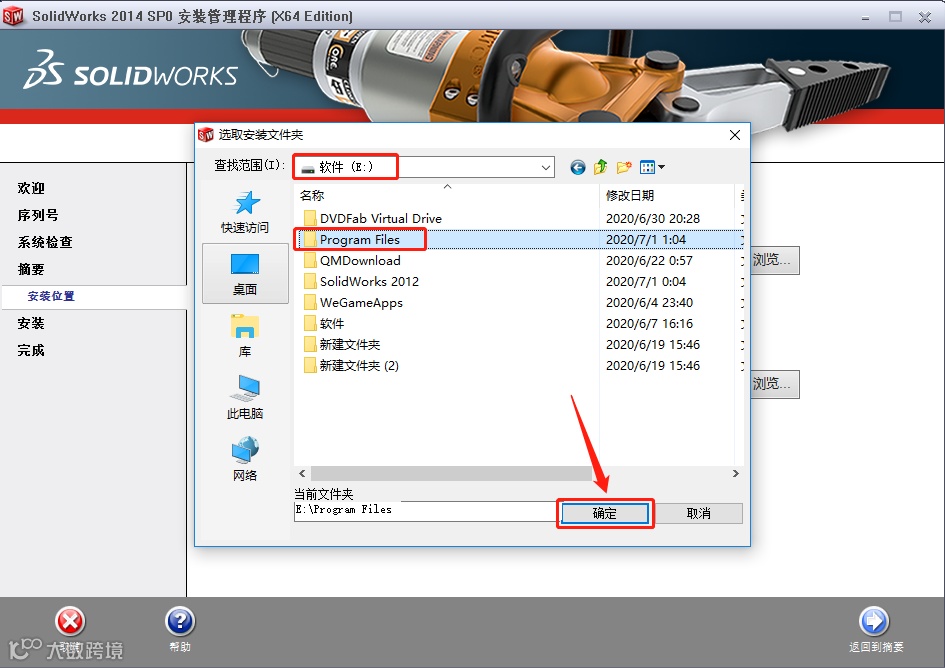Click horizontal scrollbar right arrow
This screenshot has width=945, height=668.
pos(735,474)
